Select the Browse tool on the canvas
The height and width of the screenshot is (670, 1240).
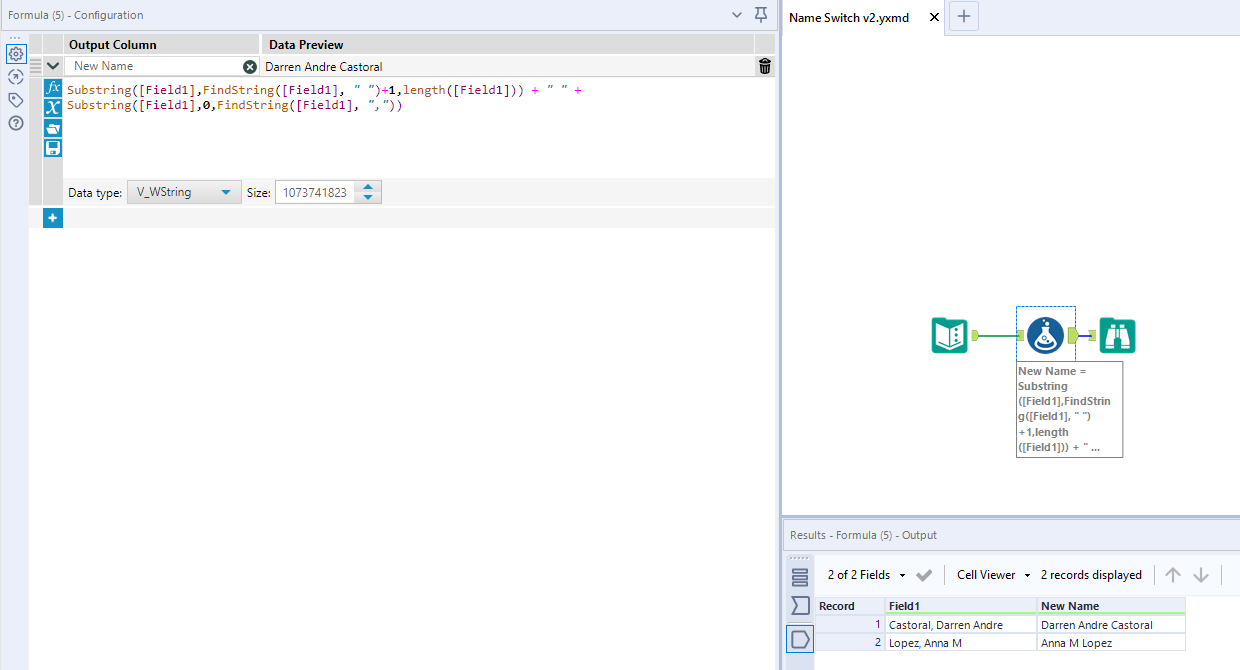tap(1117, 335)
